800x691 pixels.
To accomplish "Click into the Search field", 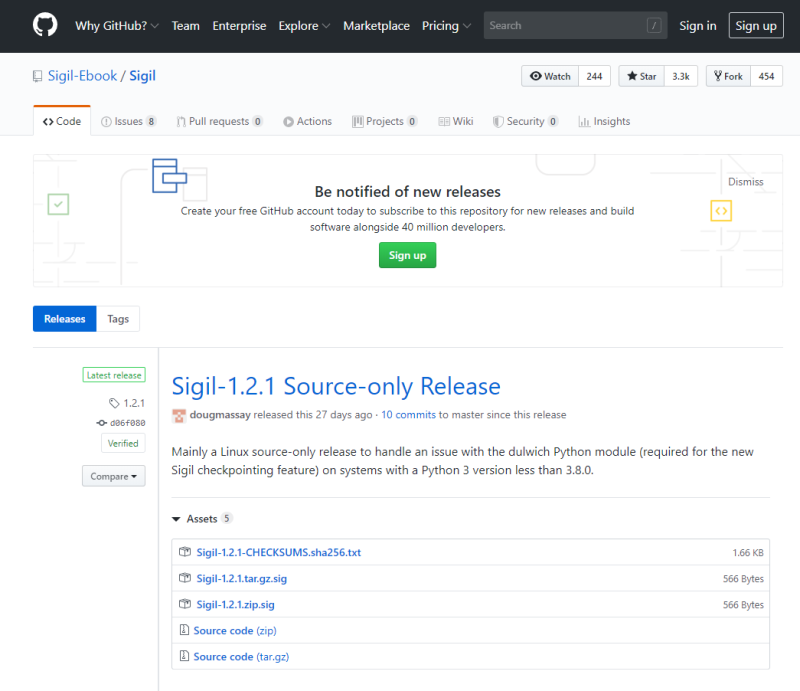I will [x=575, y=26].
